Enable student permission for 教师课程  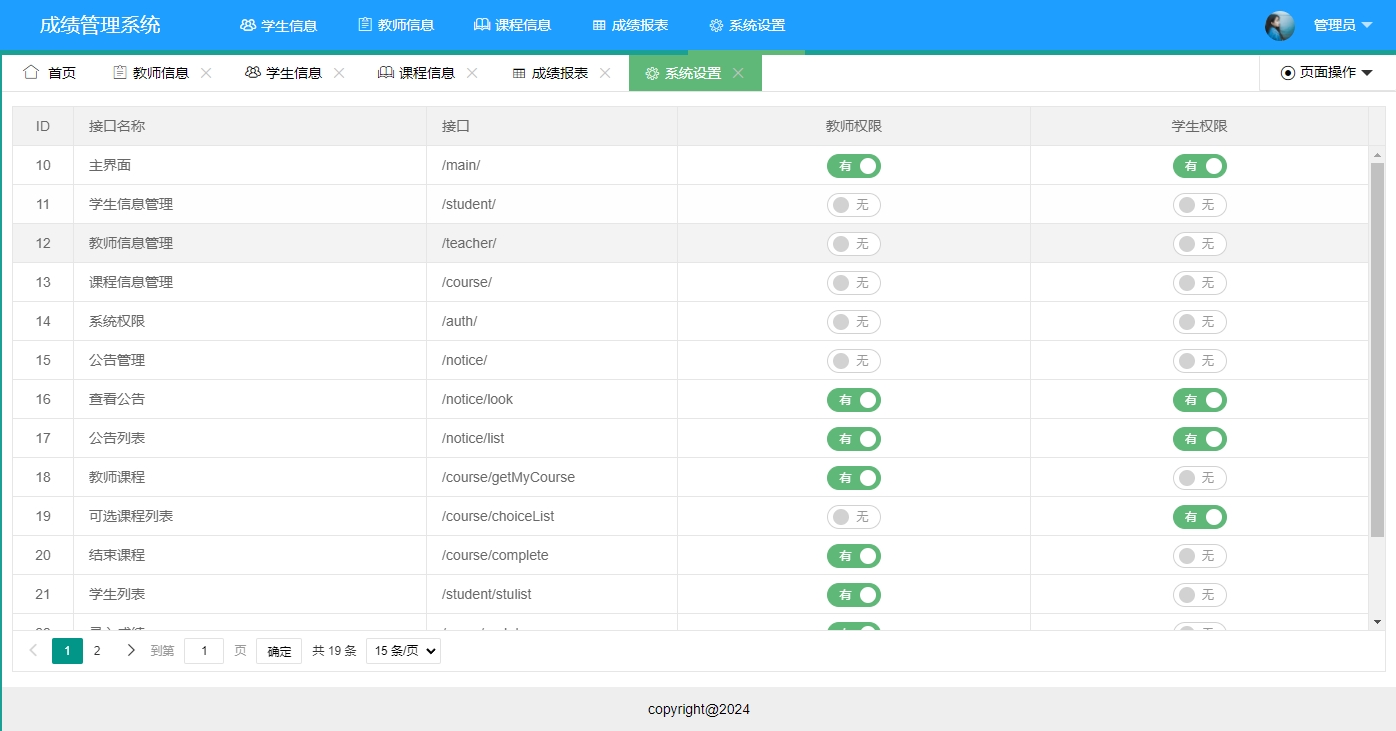tap(1200, 478)
